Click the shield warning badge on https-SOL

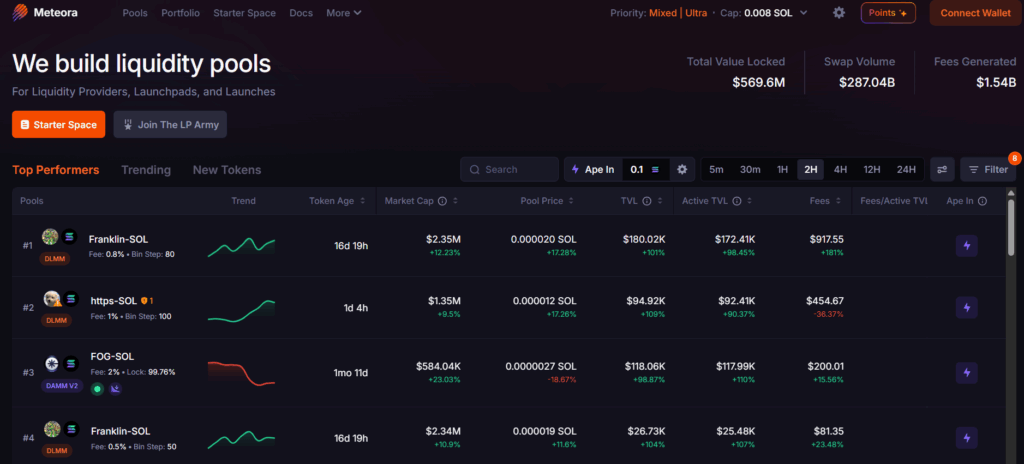[x=144, y=299]
